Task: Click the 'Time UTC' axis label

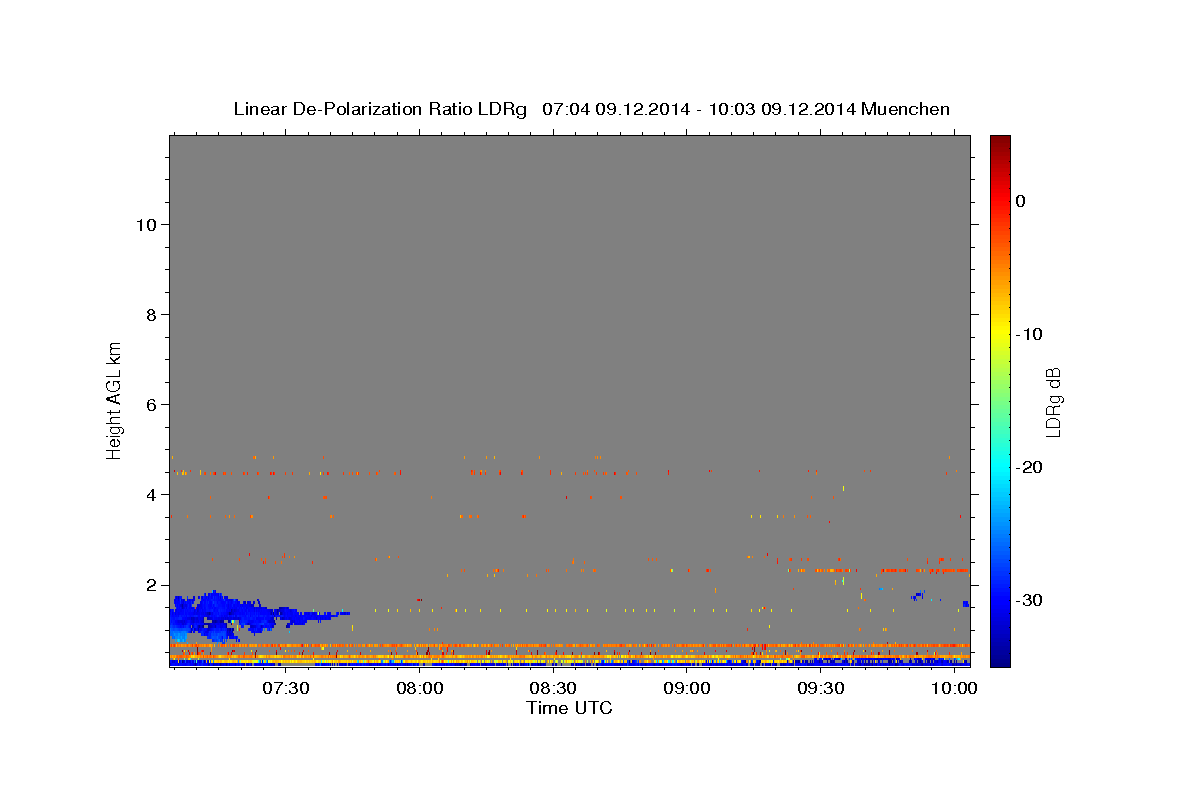Action: click(x=569, y=708)
